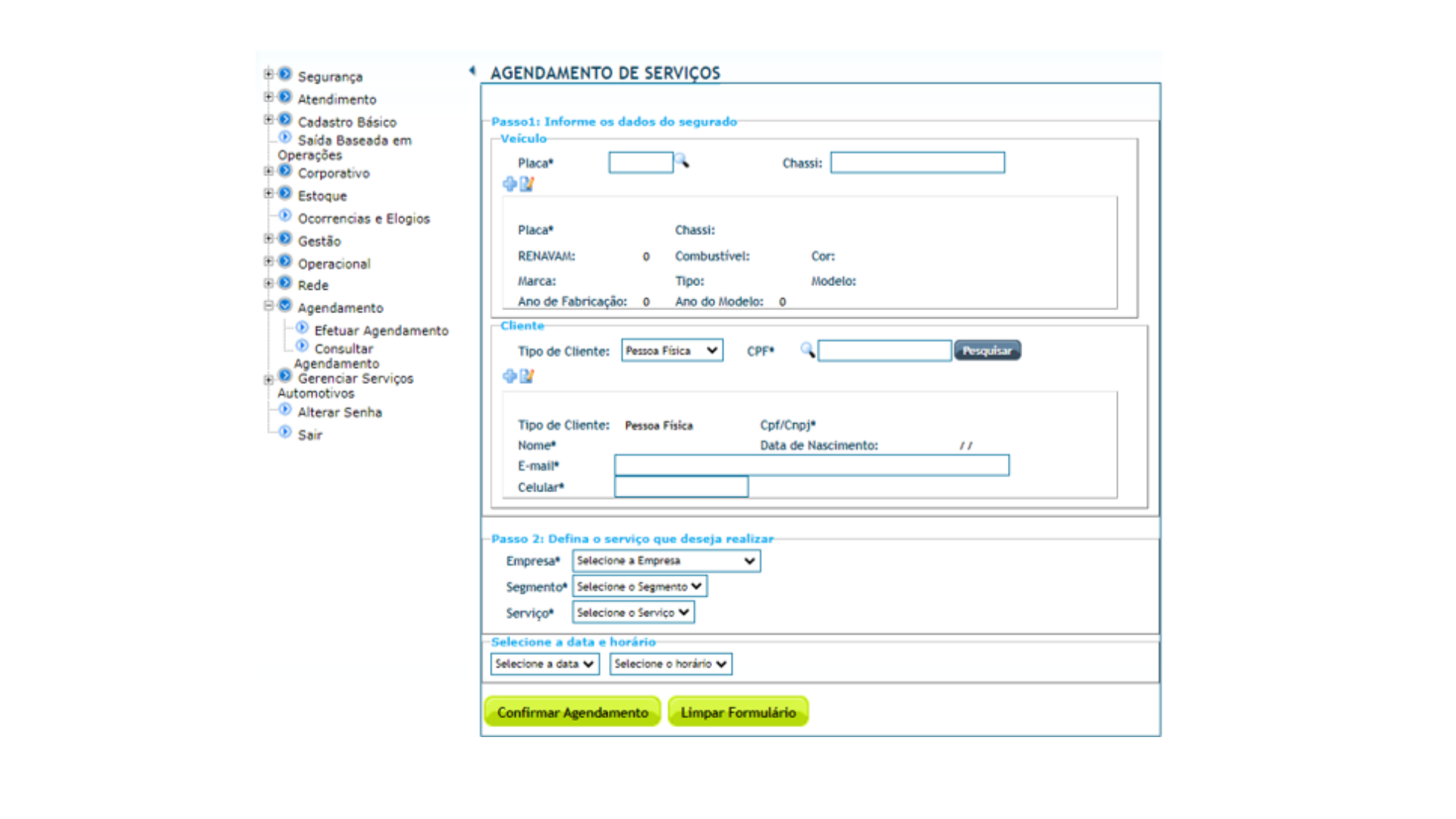The width and height of the screenshot is (1456, 819).
Task: Click Limpar Formulário button
Action: 738,712
